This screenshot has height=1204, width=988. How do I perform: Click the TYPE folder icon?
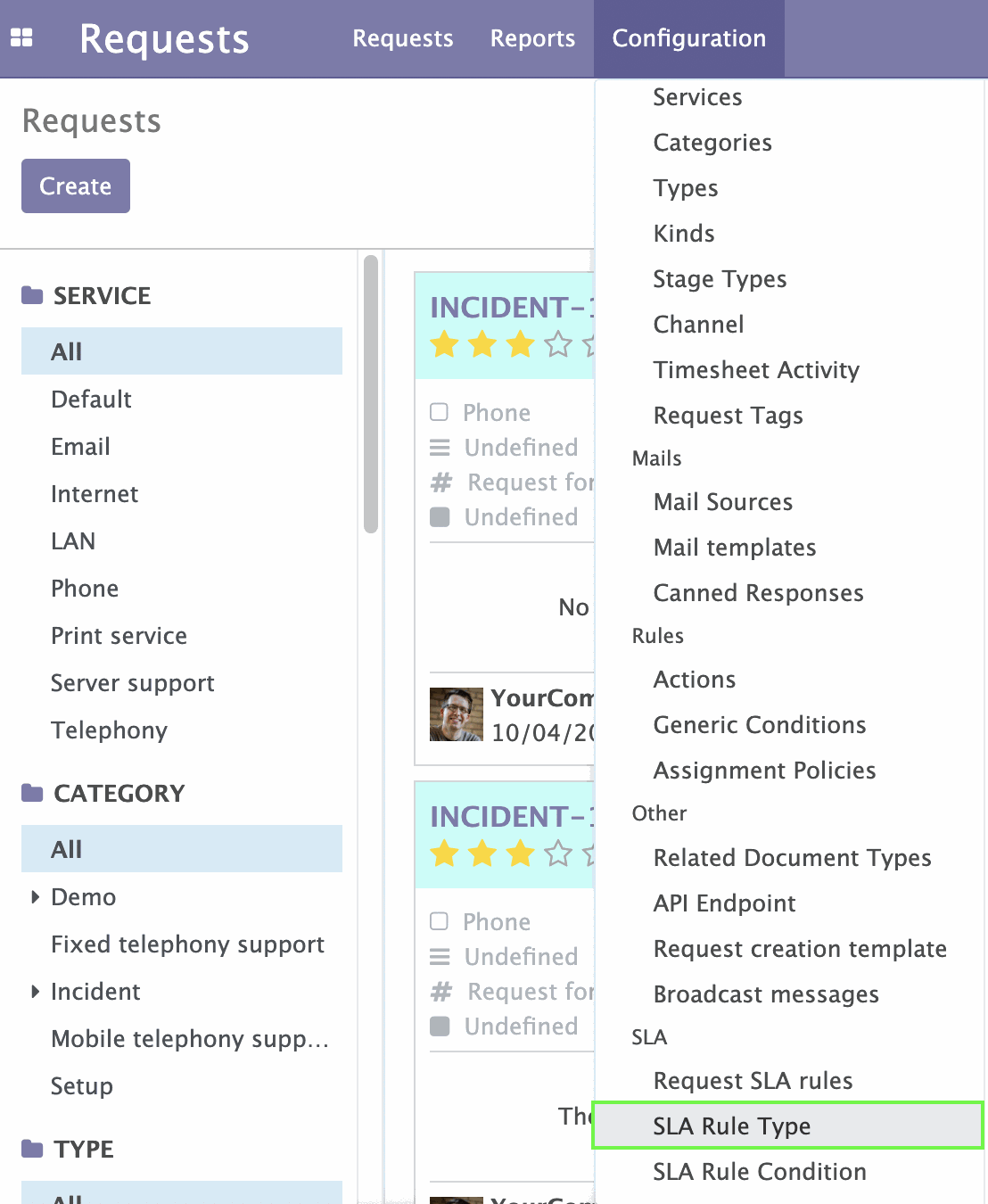[x=32, y=1148]
